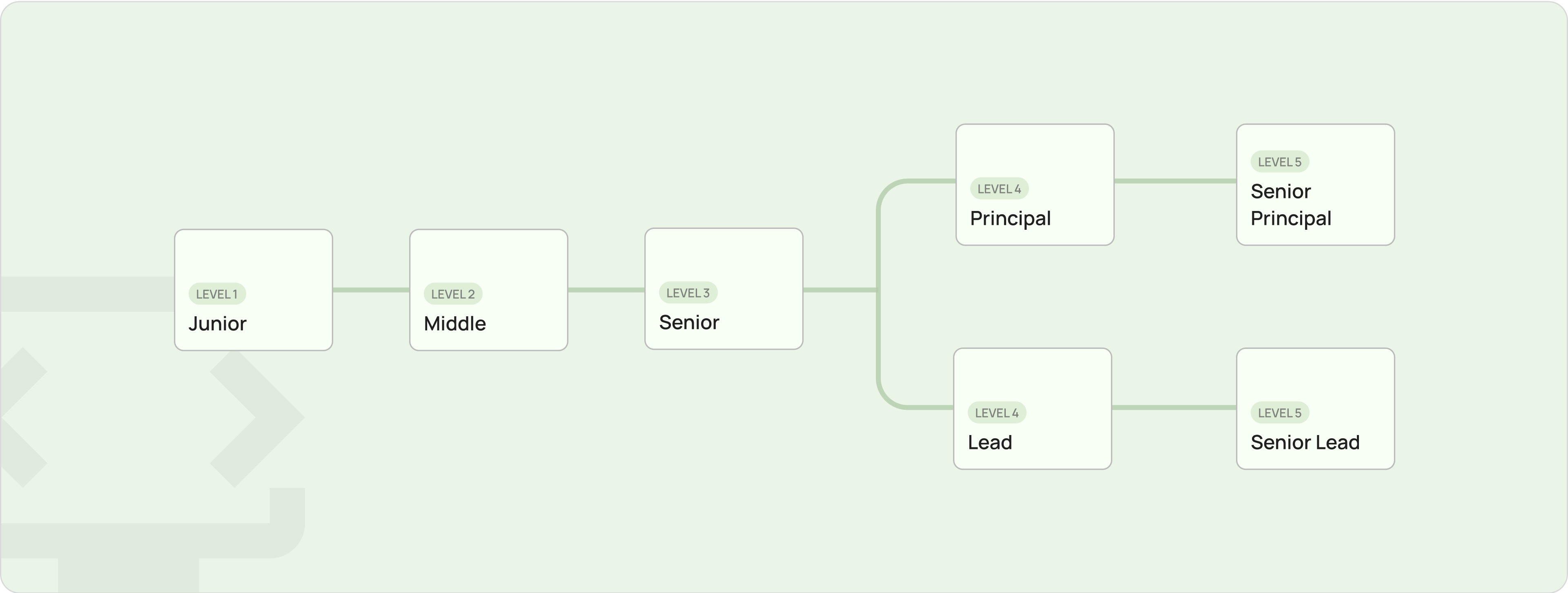Screen dimensions: 1568x593
Task: Click LEVEL 4 badge above Principal title
Action: [999, 189]
